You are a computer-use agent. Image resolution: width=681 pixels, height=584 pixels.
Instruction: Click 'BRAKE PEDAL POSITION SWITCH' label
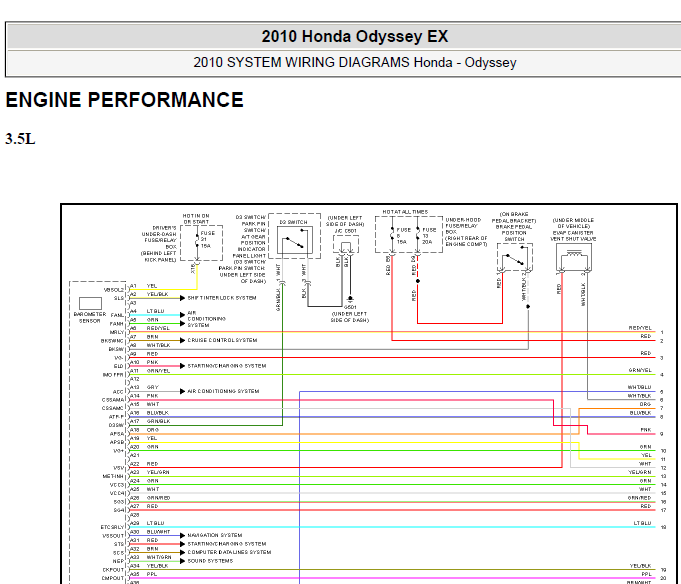click(514, 233)
